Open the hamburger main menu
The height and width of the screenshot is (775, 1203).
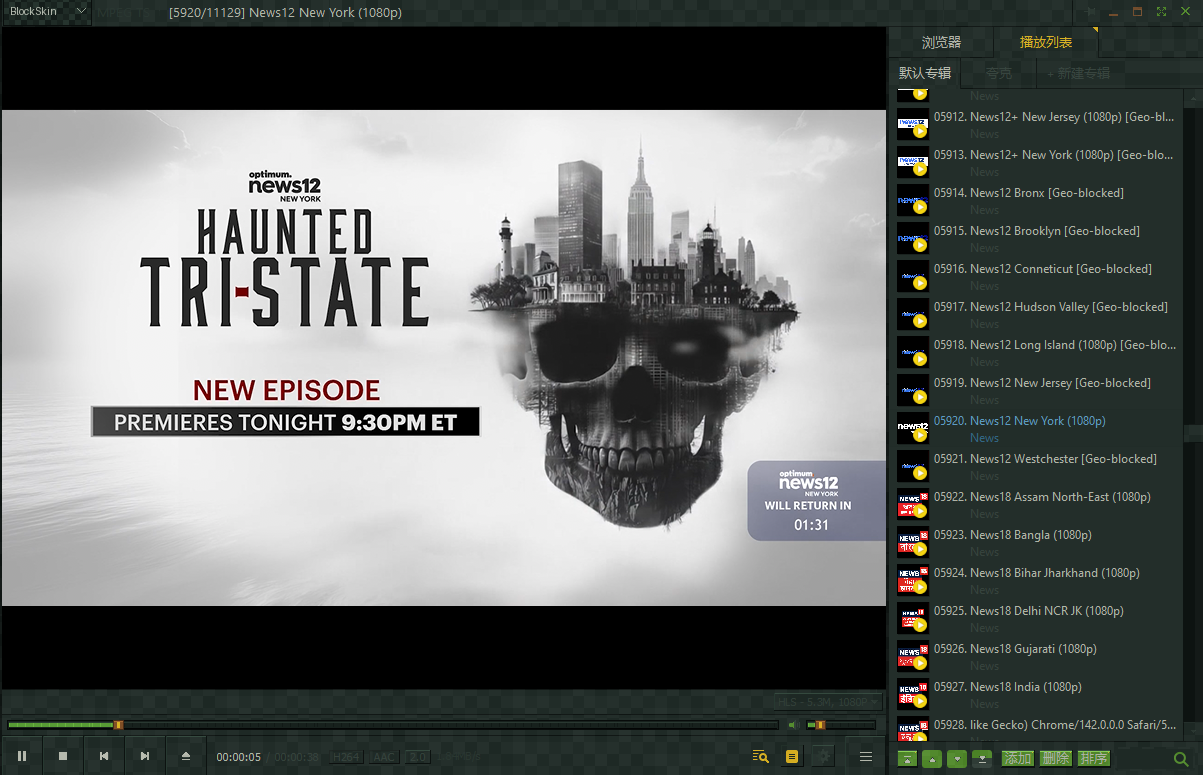tap(866, 756)
